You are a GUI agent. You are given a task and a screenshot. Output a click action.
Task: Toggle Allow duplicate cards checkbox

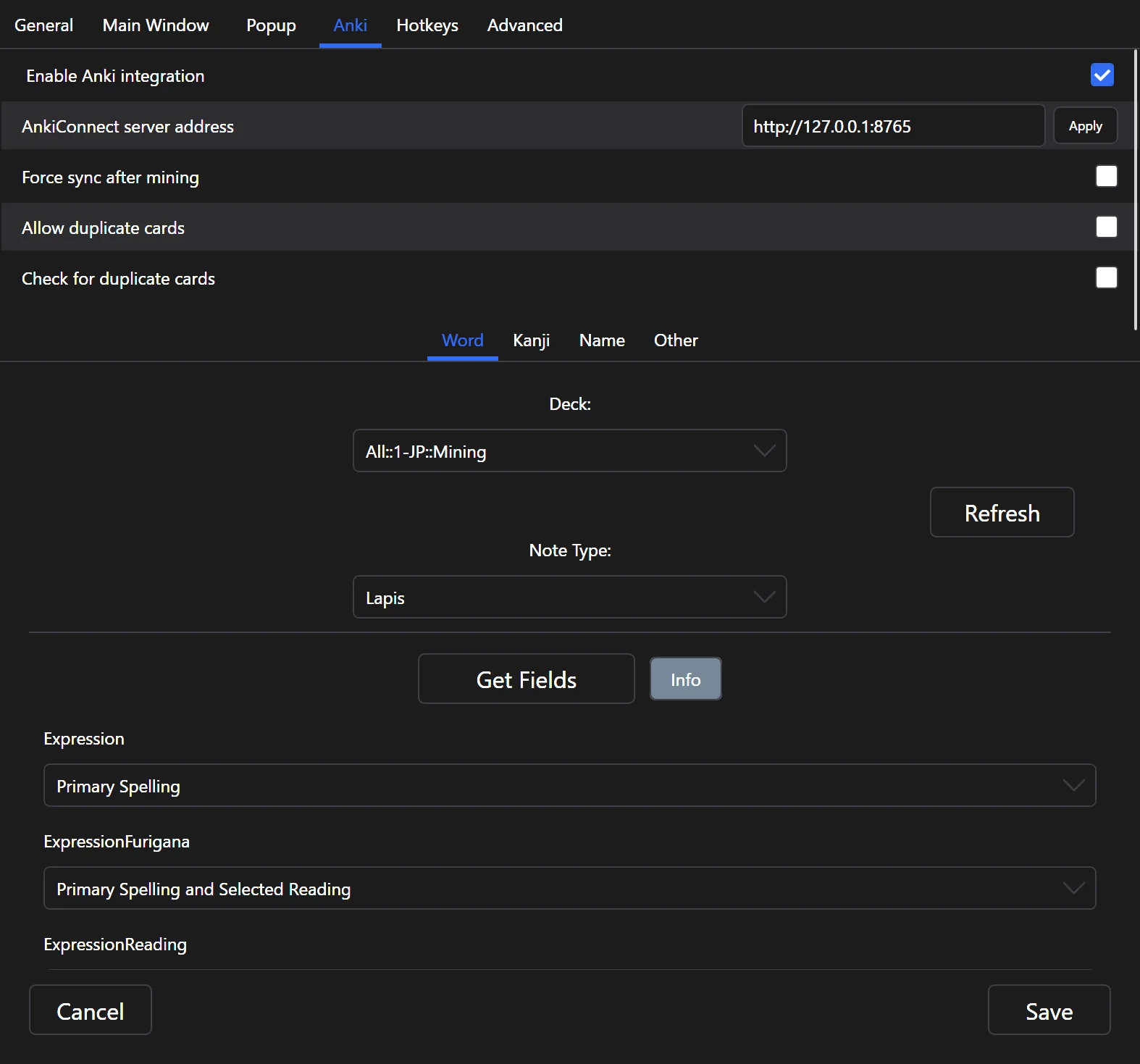[1106, 227]
